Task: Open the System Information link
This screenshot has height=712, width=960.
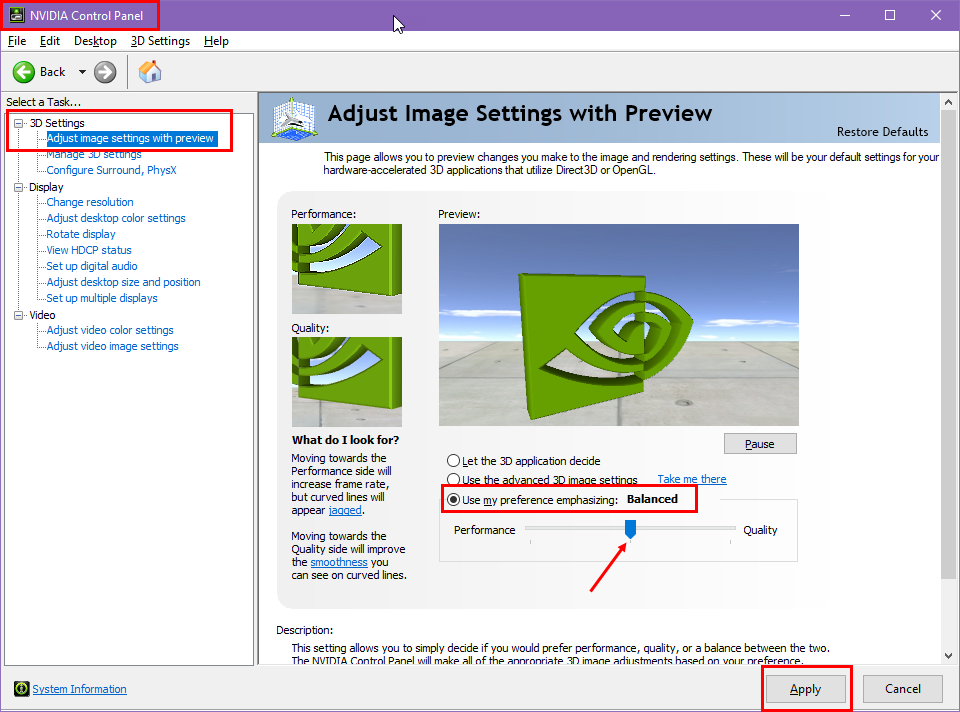Action: click(80, 689)
